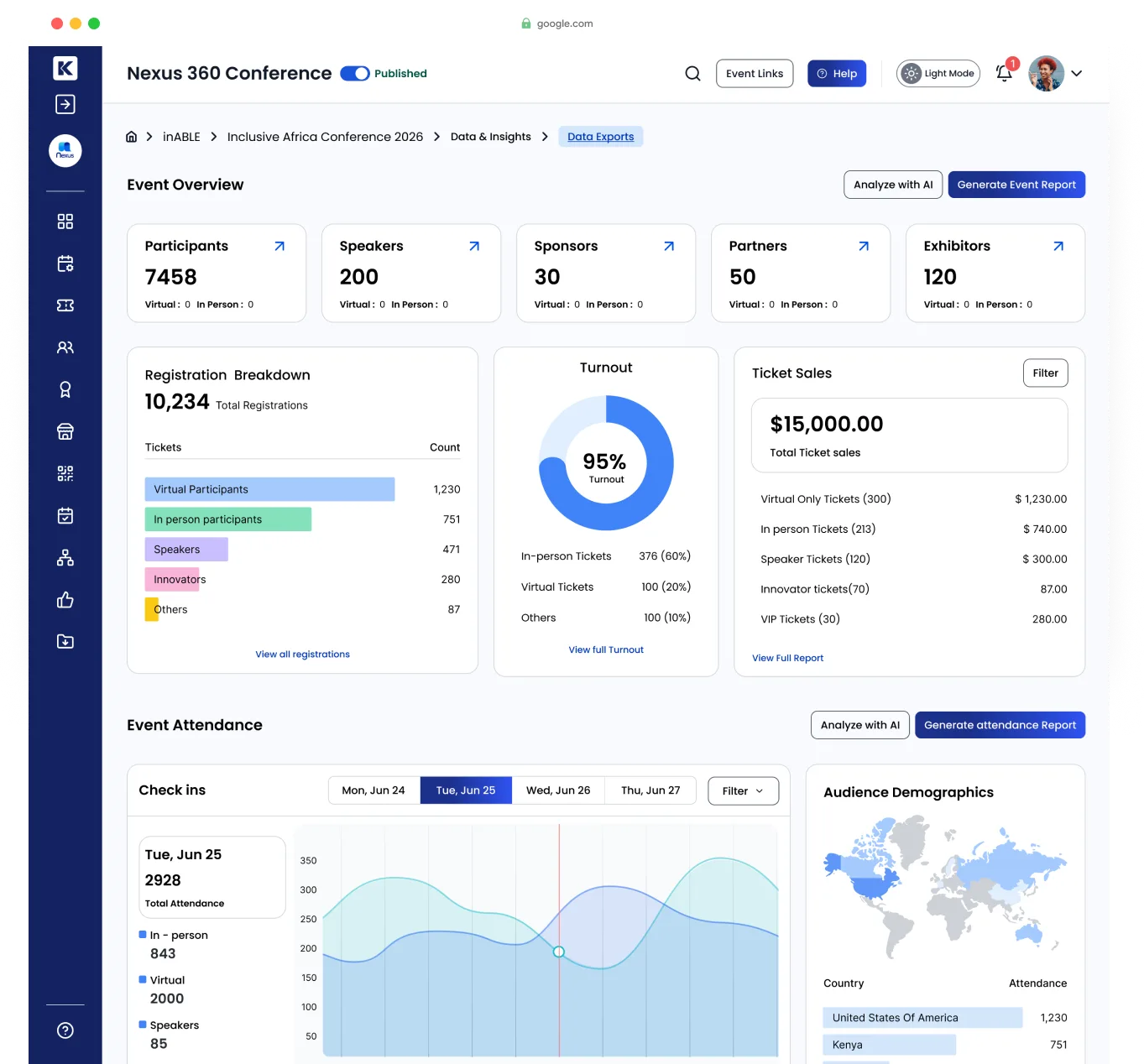Click the Others yellow bar
1144x1064 pixels.
[152, 610]
